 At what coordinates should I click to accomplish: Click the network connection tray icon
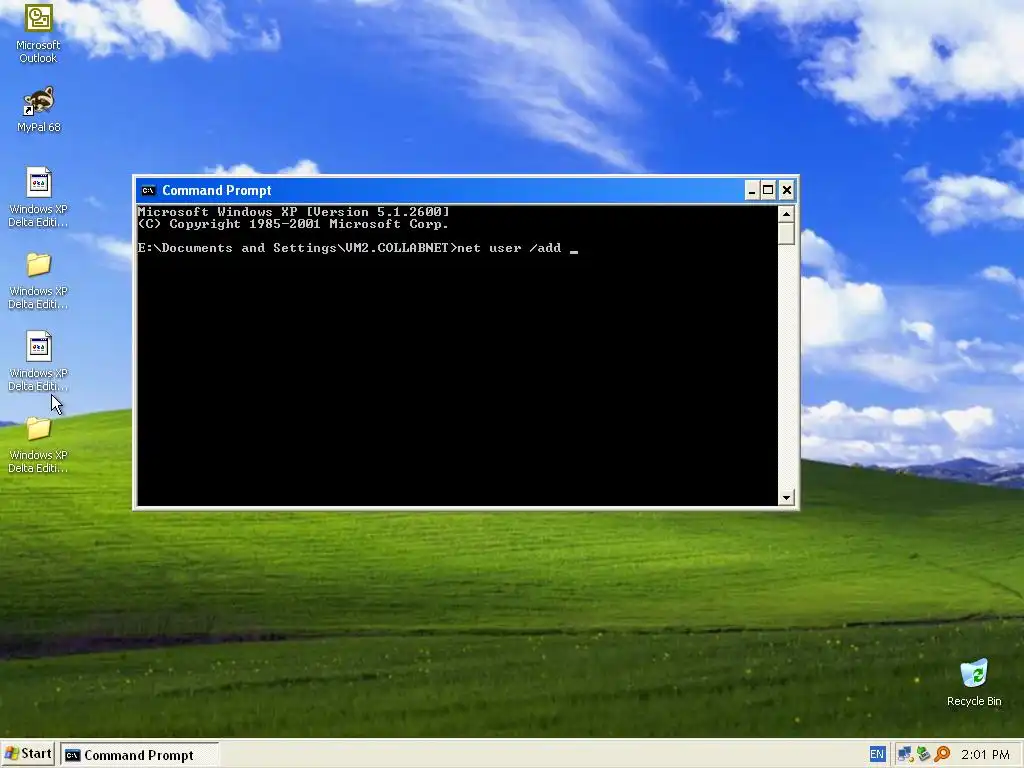pyautogui.click(x=904, y=754)
